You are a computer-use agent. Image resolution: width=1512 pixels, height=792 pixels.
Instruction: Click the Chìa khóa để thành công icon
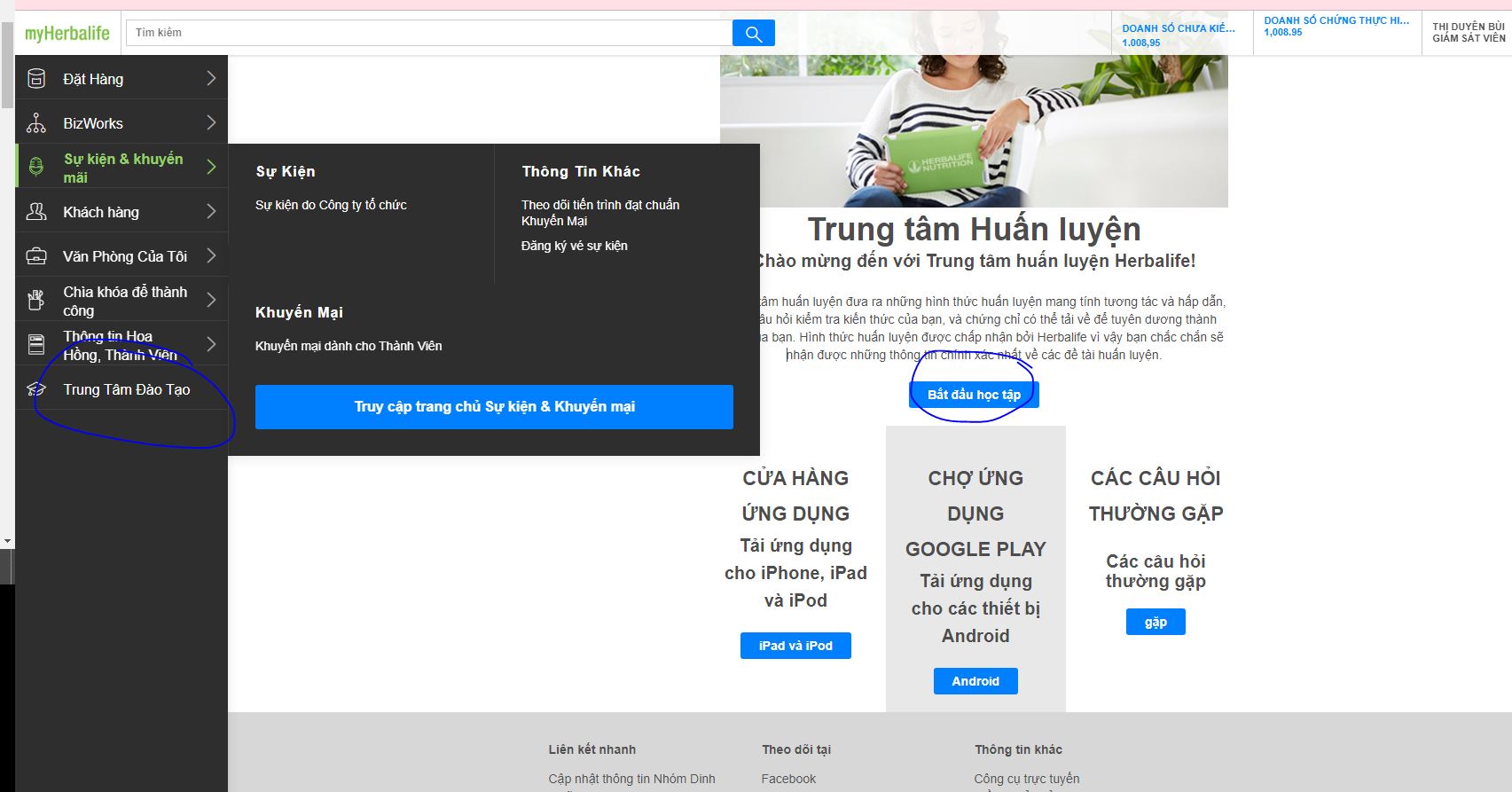coord(36,301)
